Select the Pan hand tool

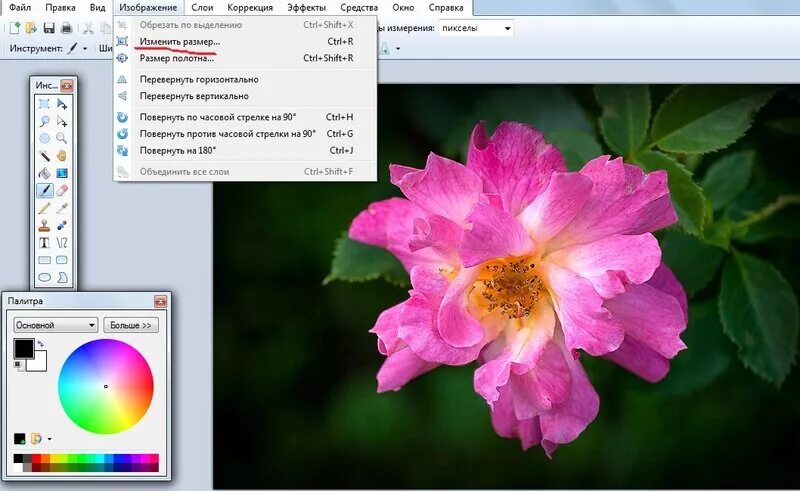coord(62,156)
